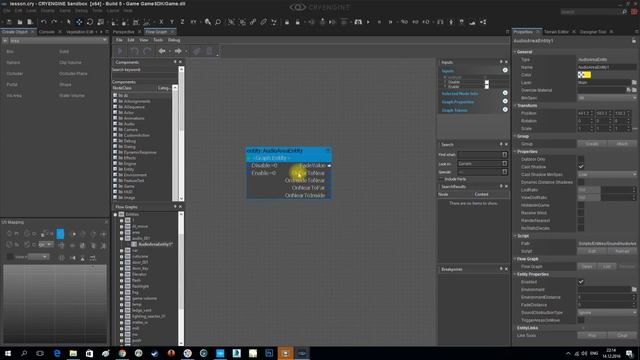Click Flow Graph redo icon
640x360 pixels.
coord(147,51)
